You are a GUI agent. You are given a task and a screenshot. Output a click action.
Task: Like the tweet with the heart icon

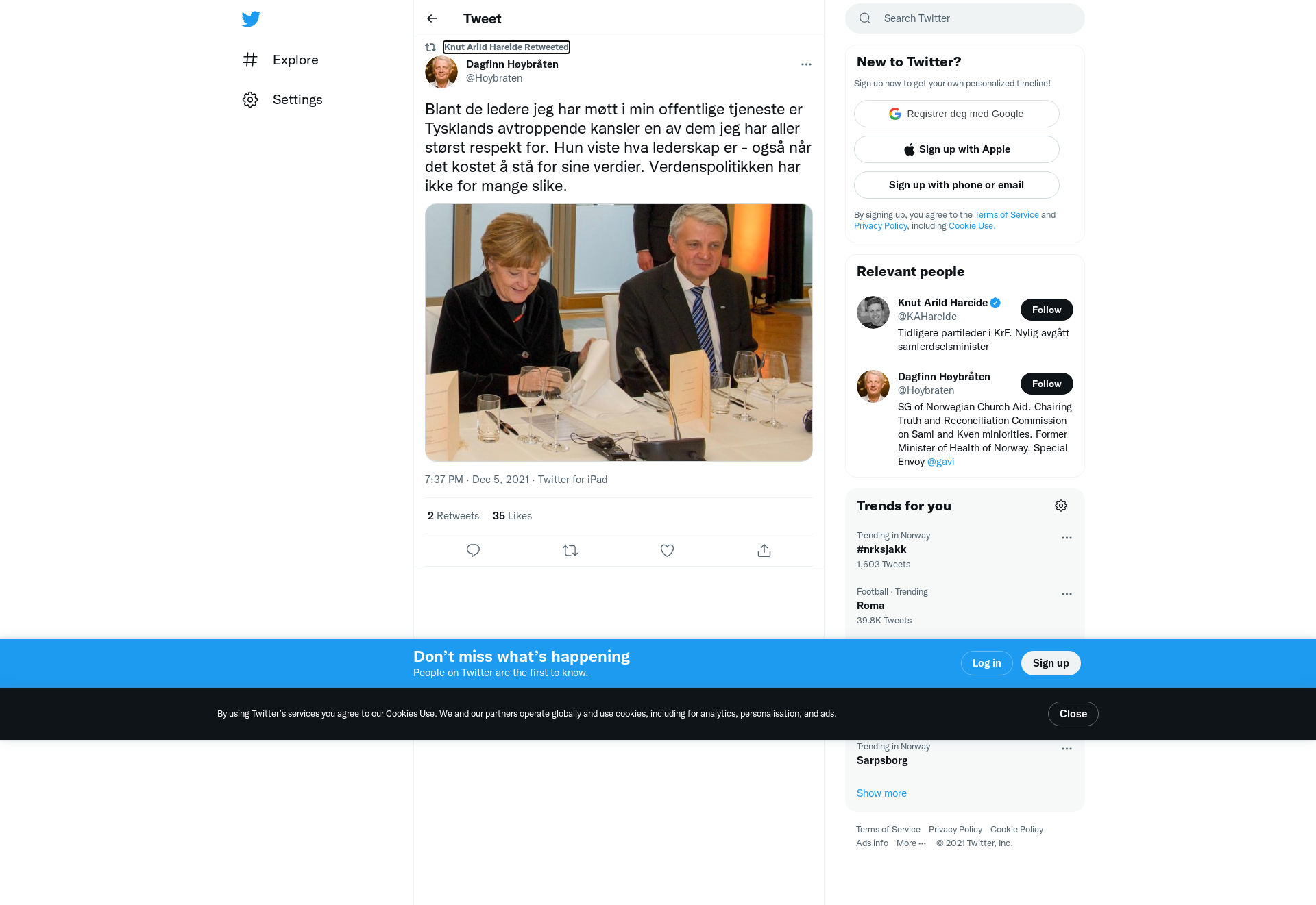coord(667,551)
